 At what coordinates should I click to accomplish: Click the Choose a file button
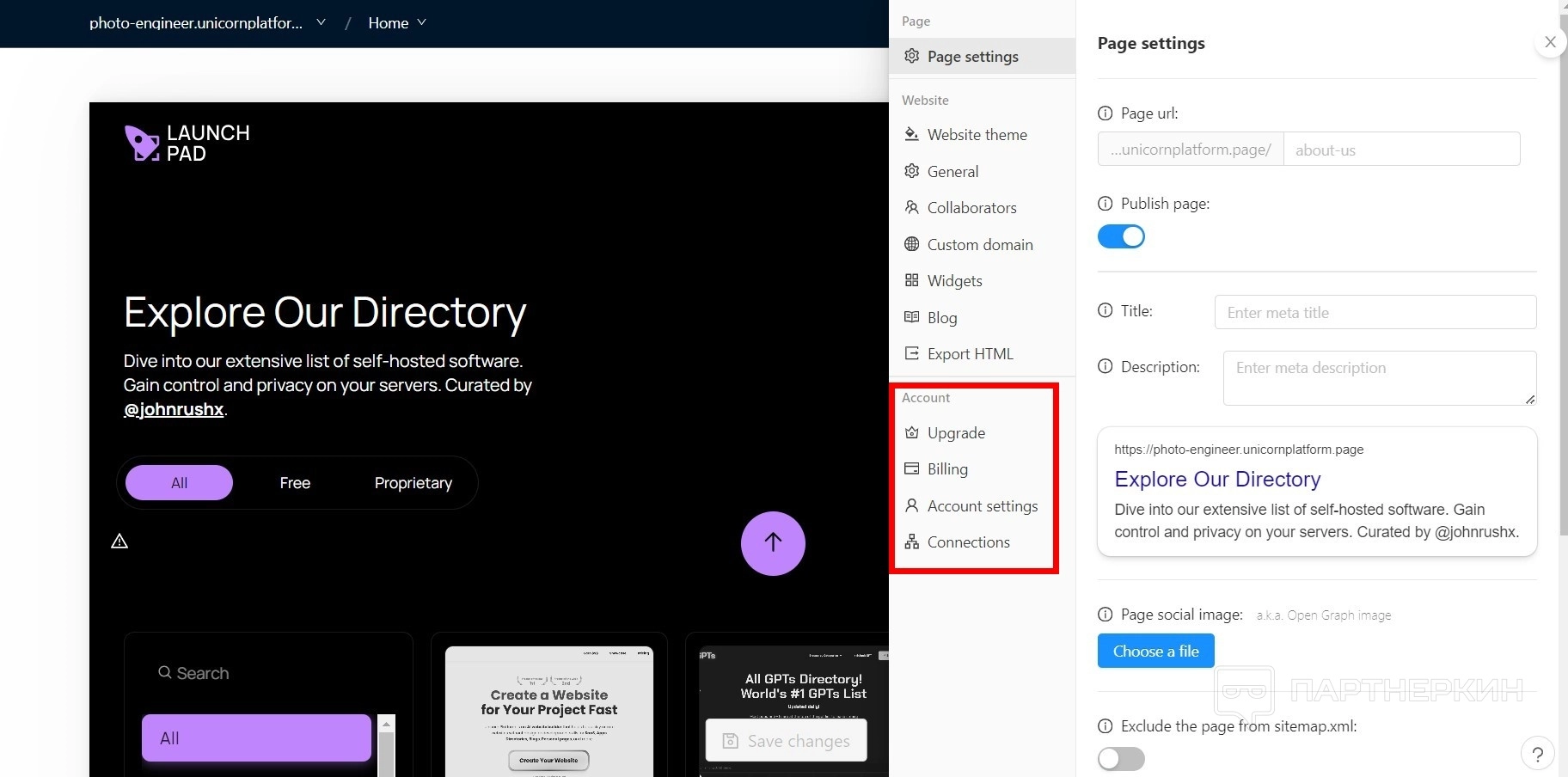point(1155,651)
